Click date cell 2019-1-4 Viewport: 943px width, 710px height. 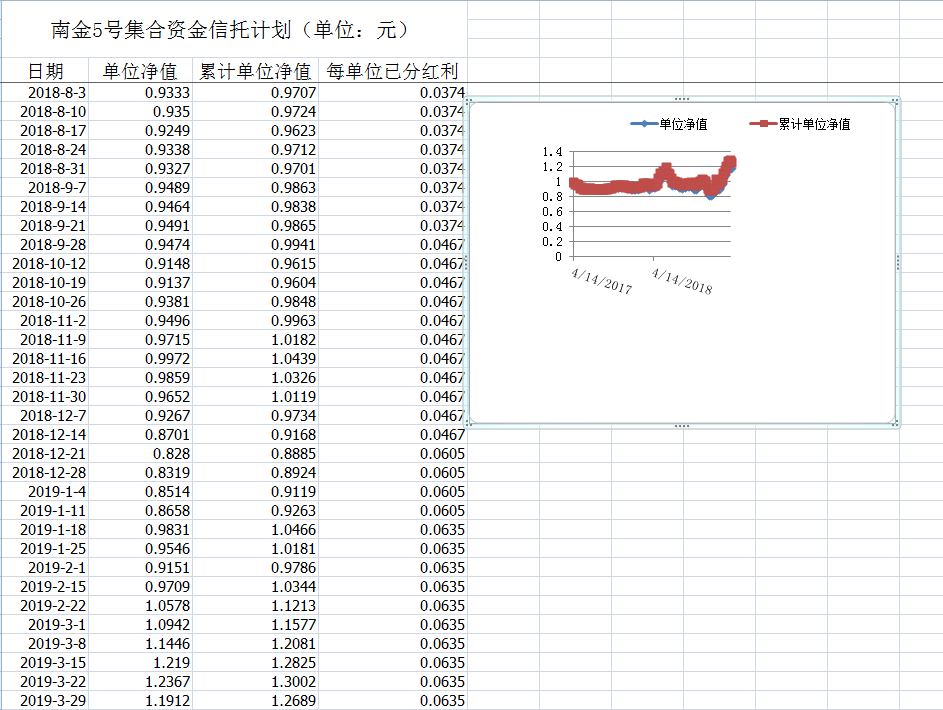pyautogui.click(x=45, y=492)
